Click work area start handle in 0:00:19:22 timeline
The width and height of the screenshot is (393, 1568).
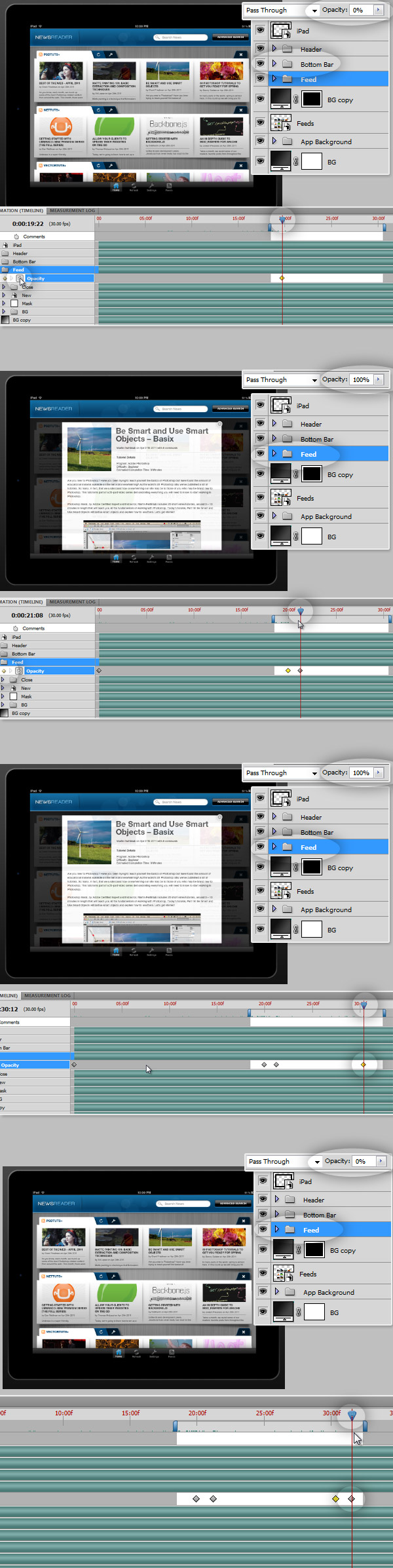(x=270, y=227)
